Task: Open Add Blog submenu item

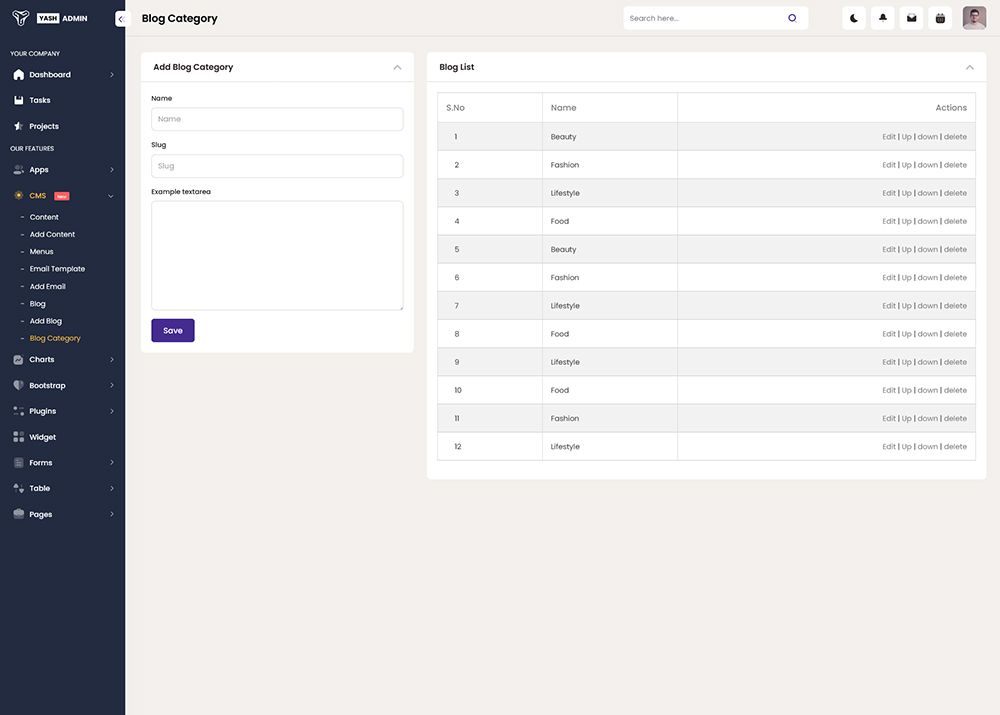Action: (46, 321)
